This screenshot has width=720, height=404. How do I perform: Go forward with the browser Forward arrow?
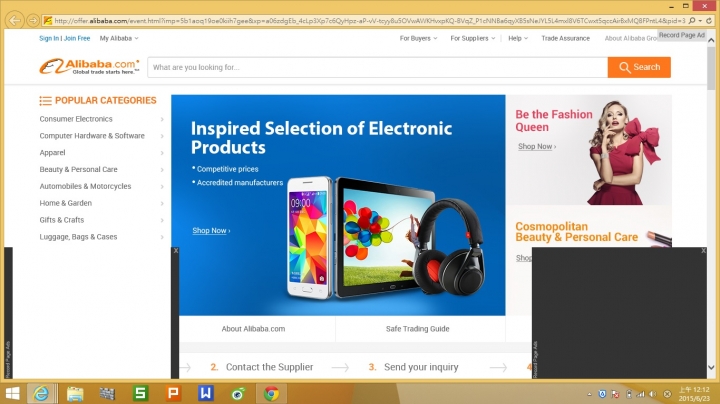(x=32, y=20)
